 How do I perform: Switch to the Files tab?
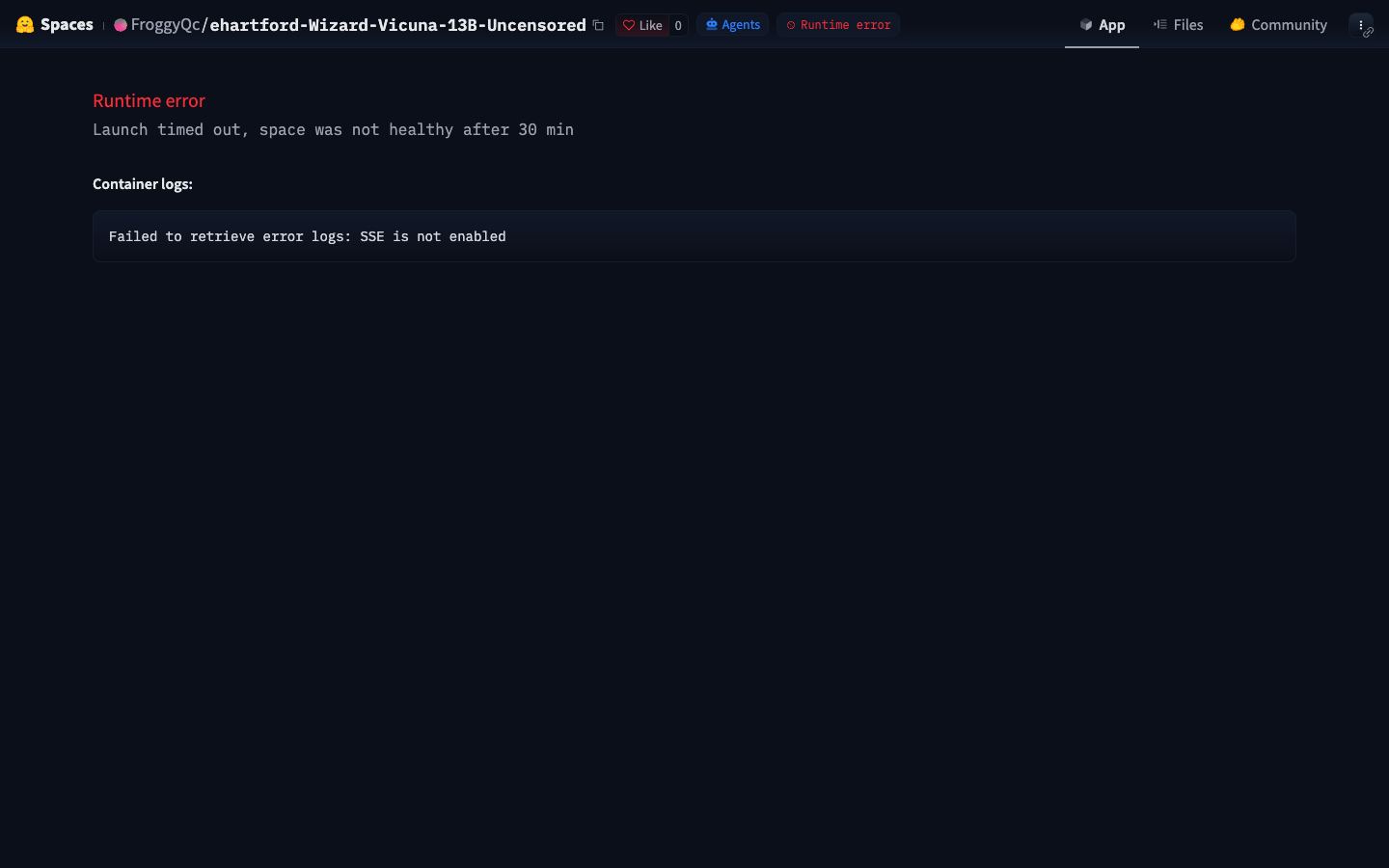click(x=1178, y=25)
